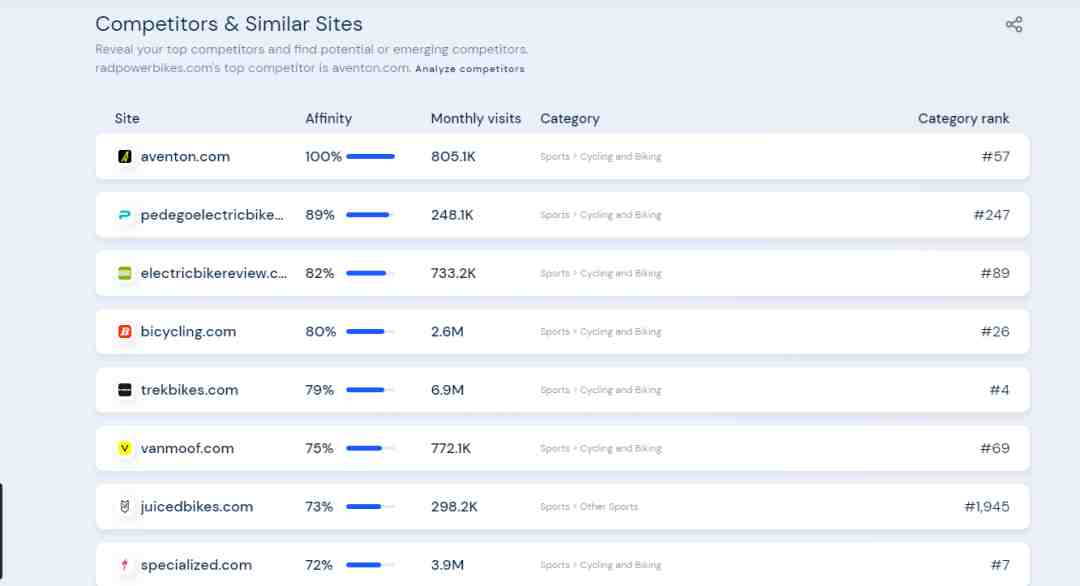Click trekbikes.com's Cycling and Biking category
This screenshot has height=586, width=1080.
tap(621, 390)
